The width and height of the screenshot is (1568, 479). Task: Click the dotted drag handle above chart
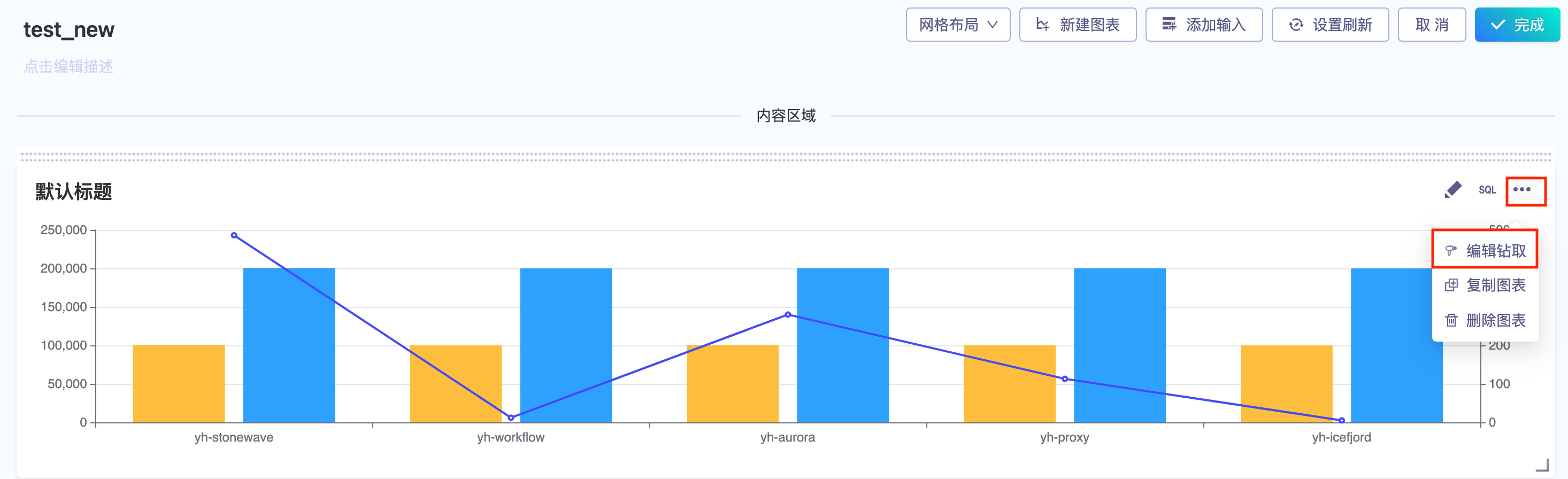785,157
